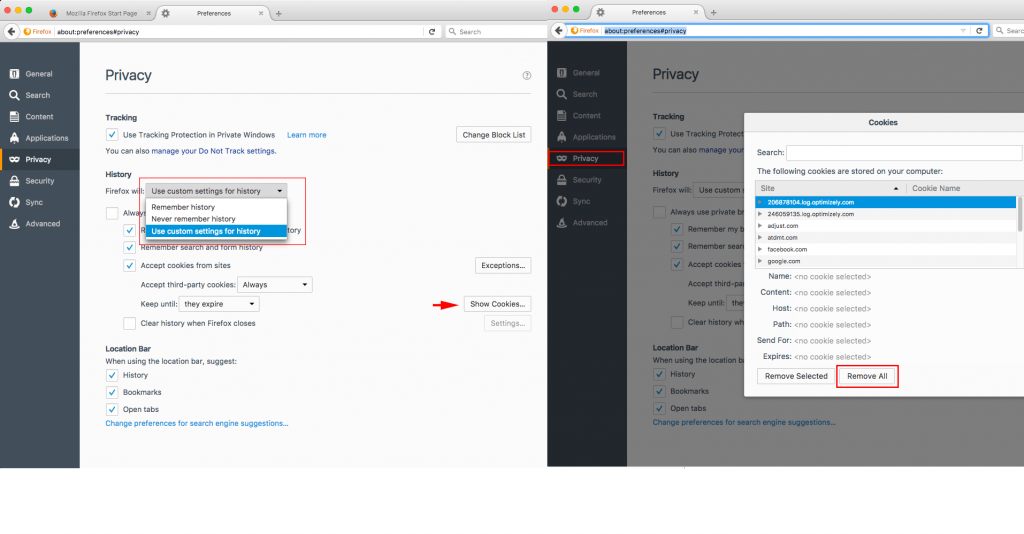Reload the page in the left Firefox window
Image resolution: width=1024 pixels, height=534 pixels.
tap(432, 31)
